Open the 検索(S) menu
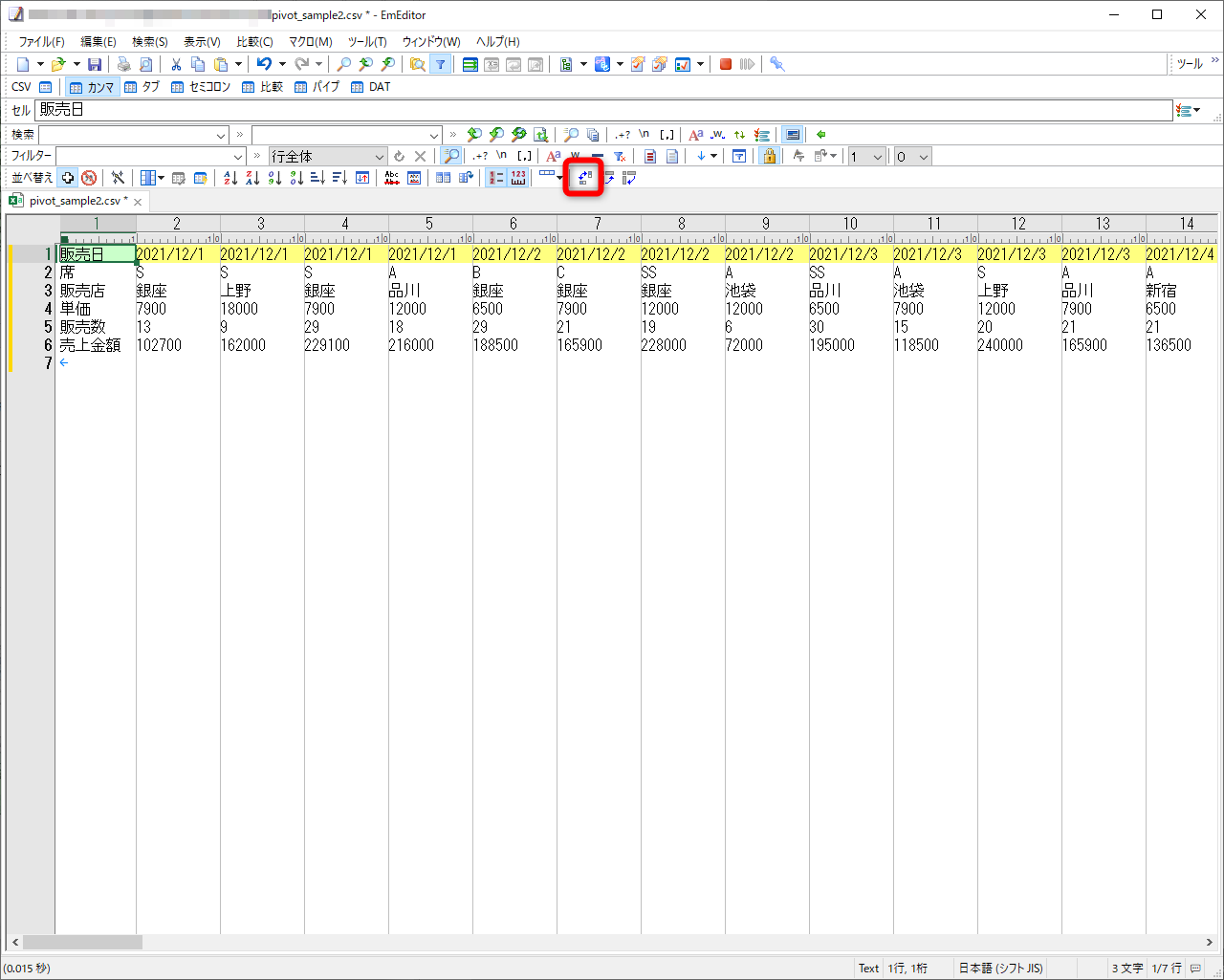 [x=150, y=41]
